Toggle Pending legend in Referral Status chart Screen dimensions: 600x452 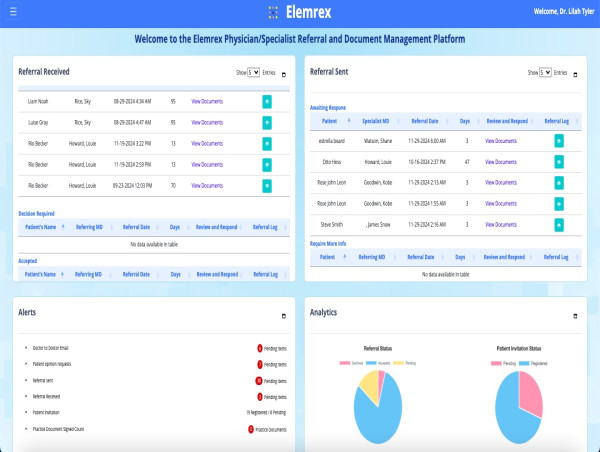tap(404, 363)
